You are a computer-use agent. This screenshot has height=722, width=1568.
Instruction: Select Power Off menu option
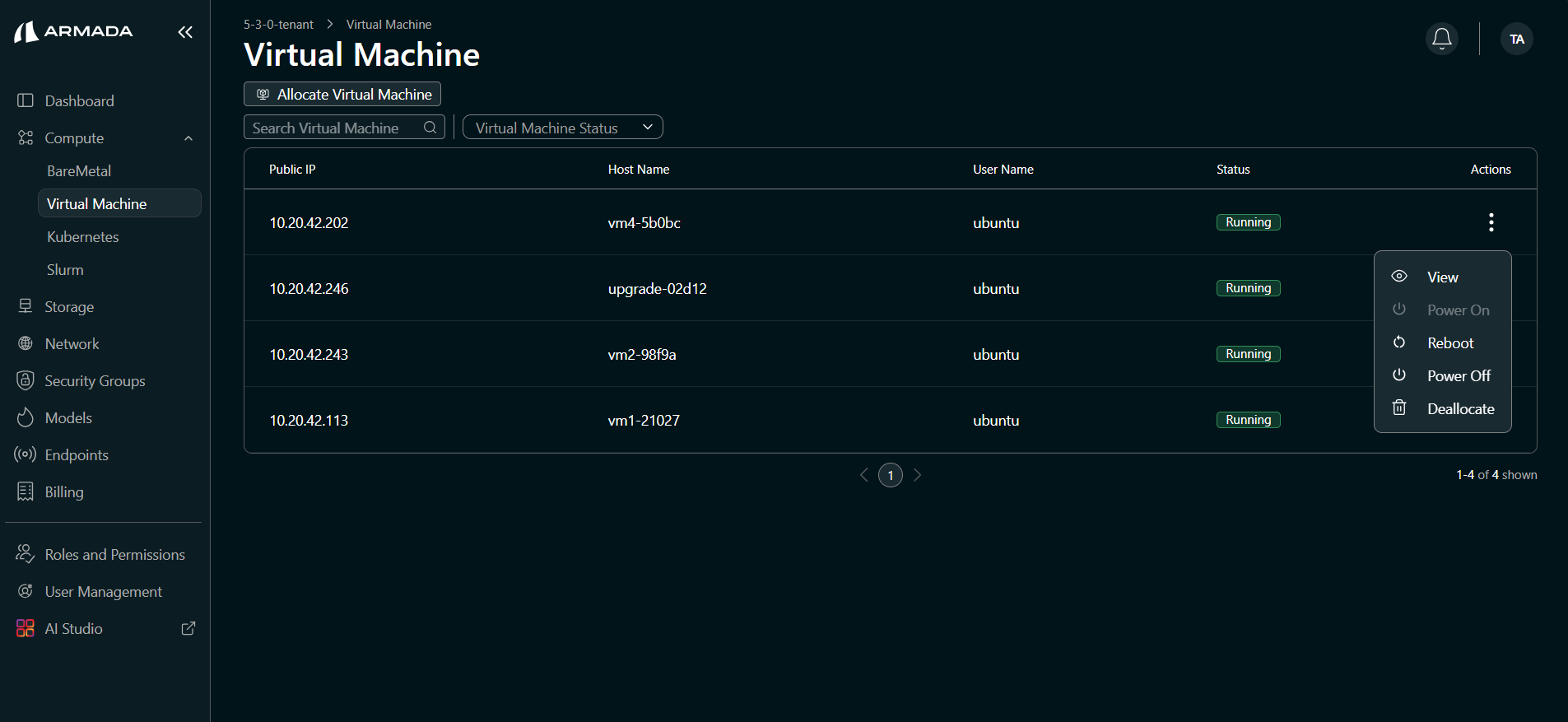pyautogui.click(x=1458, y=376)
